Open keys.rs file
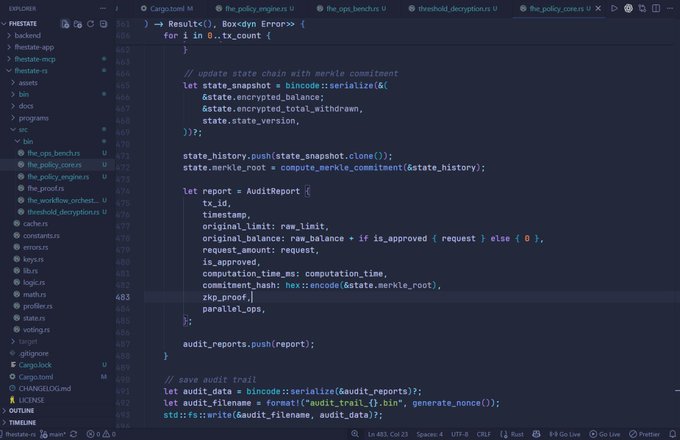The image size is (680, 440). point(33,259)
